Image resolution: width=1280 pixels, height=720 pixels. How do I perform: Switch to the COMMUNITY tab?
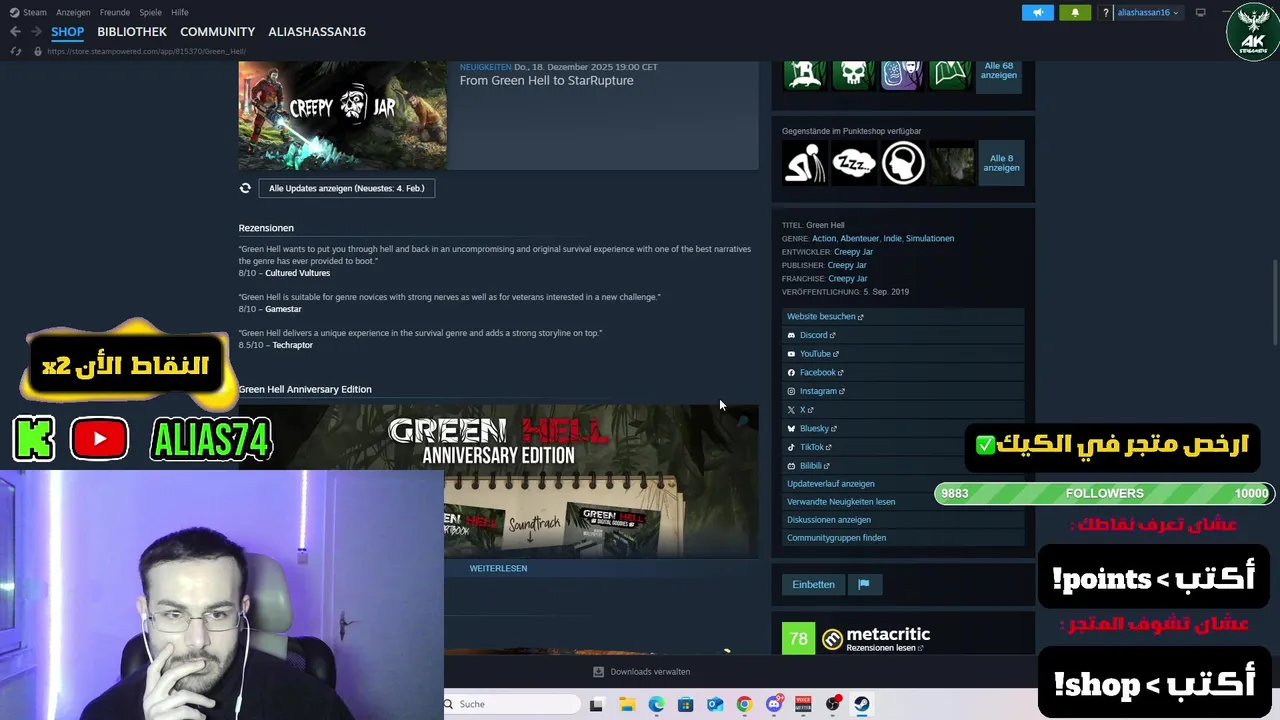coord(217,32)
